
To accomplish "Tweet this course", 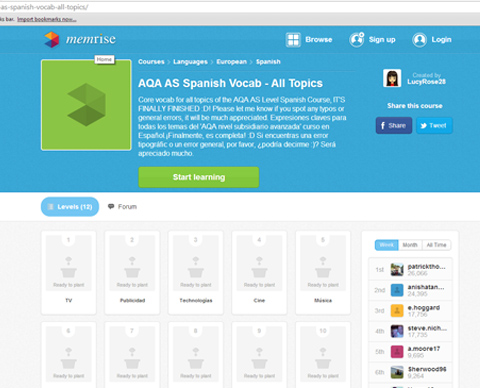I will click(434, 126).
